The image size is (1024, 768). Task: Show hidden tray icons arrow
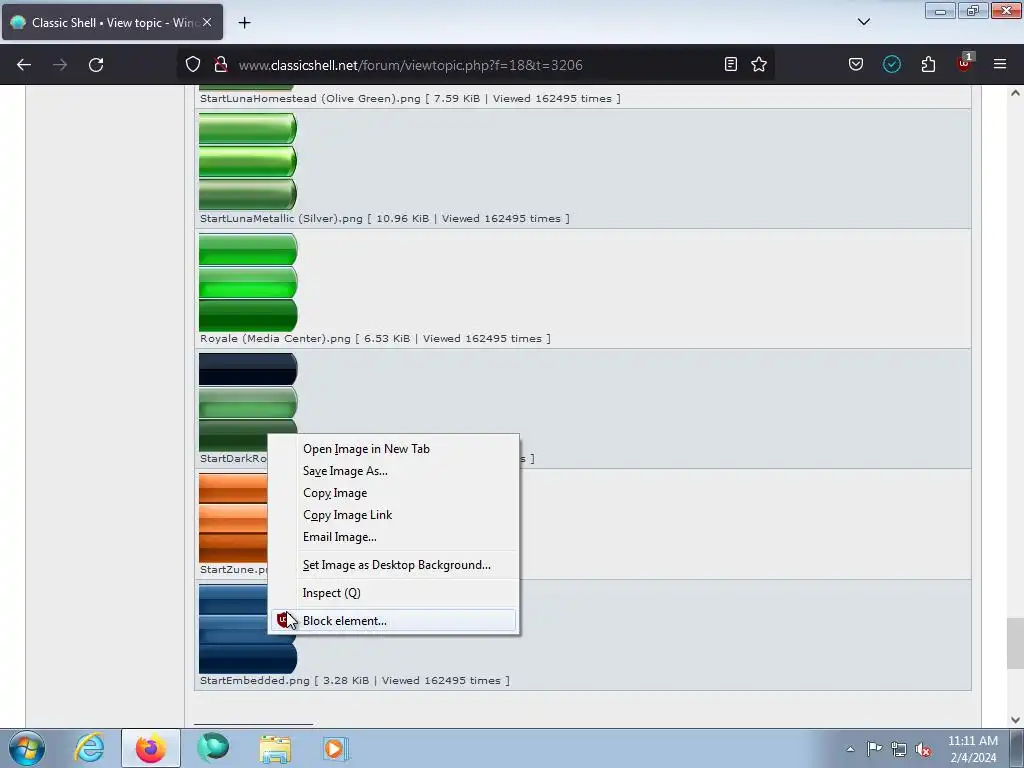(x=850, y=749)
